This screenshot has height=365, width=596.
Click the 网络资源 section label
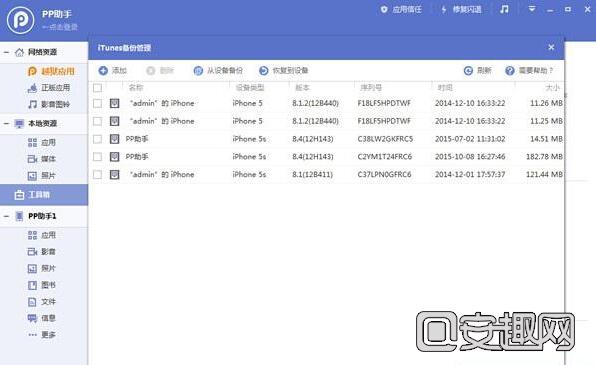(43, 52)
